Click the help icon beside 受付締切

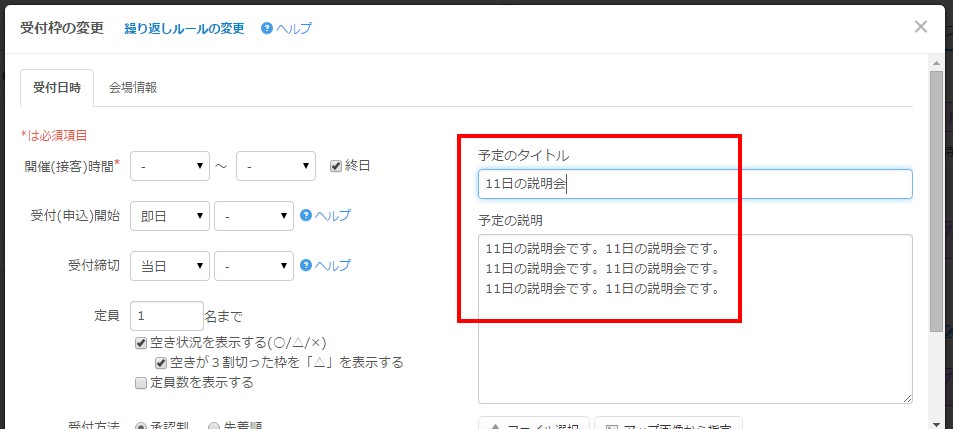pos(306,265)
